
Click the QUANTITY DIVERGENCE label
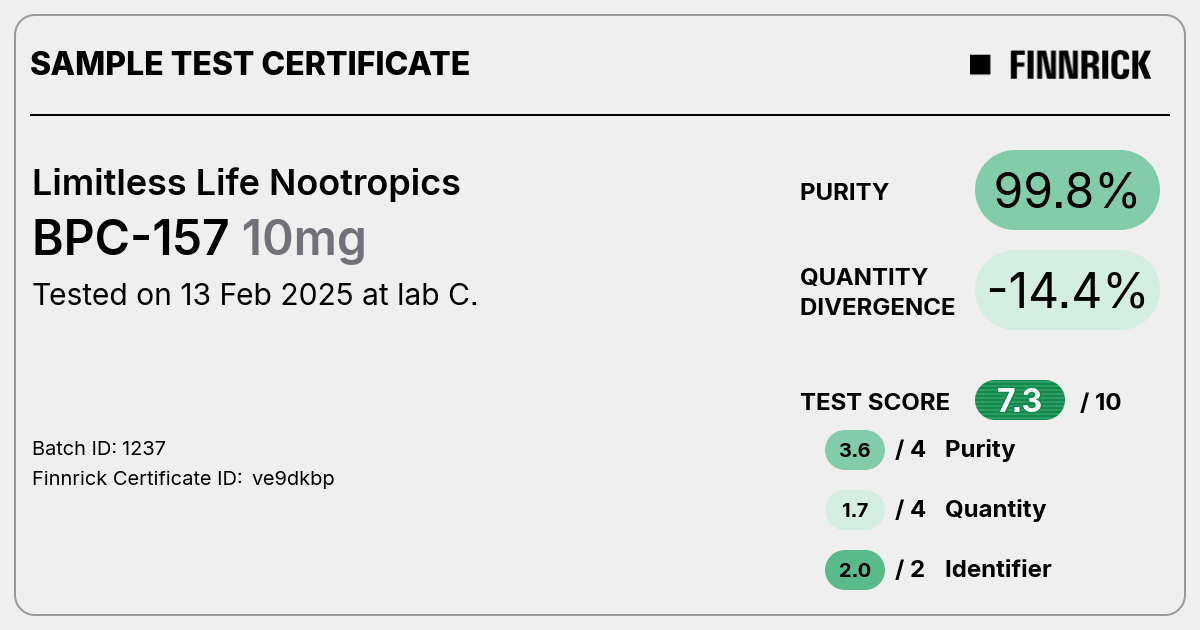coord(877,291)
